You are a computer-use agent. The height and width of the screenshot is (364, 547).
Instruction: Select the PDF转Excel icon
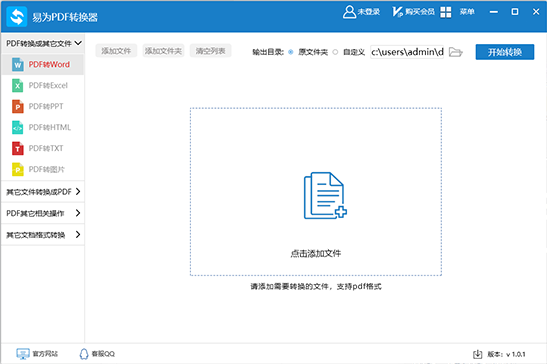click(x=18, y=86)
